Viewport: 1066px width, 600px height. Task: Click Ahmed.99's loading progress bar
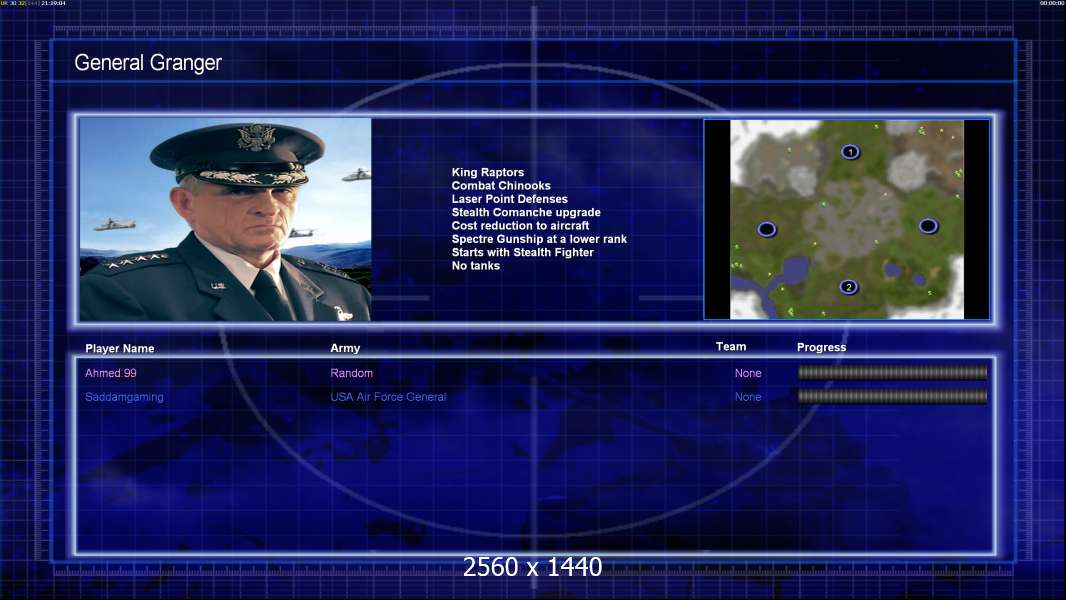pyautogui.click(x=892, y=372)
